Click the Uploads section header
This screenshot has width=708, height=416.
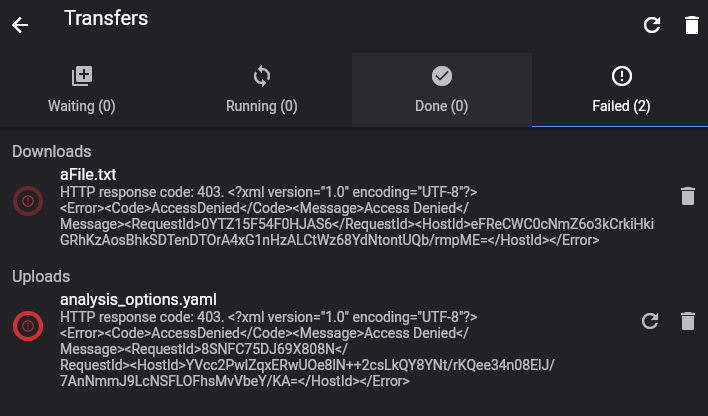[41, 276]
